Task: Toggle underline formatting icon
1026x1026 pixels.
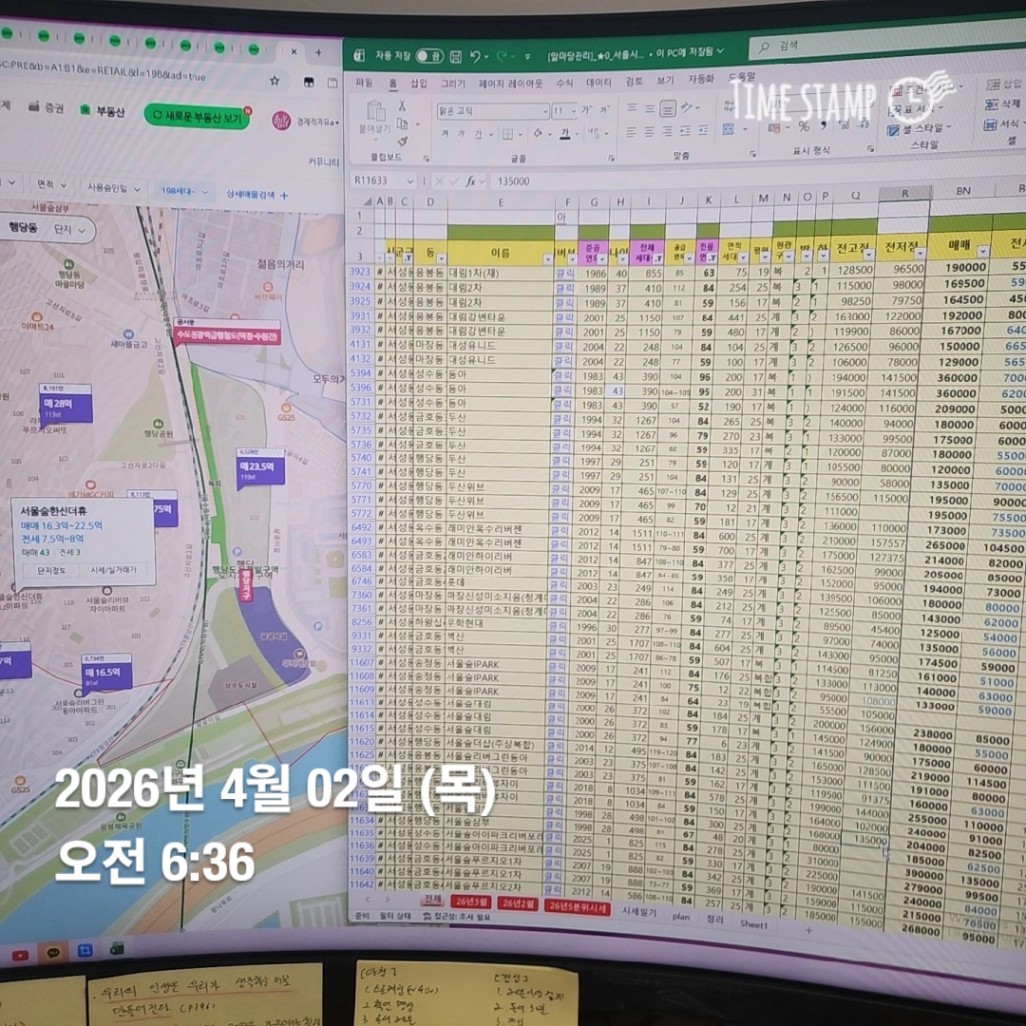Action: click(478, 134)
